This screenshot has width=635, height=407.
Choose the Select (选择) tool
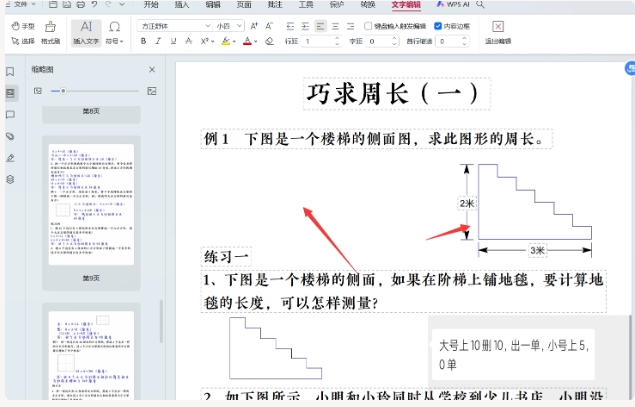click(x=23, y=41)
